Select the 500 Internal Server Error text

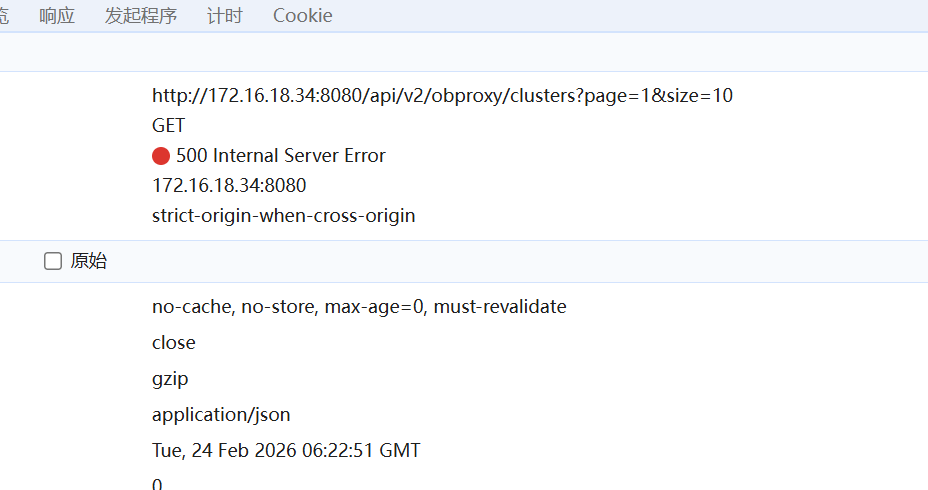pyautogui.click(x=281, y=156)
